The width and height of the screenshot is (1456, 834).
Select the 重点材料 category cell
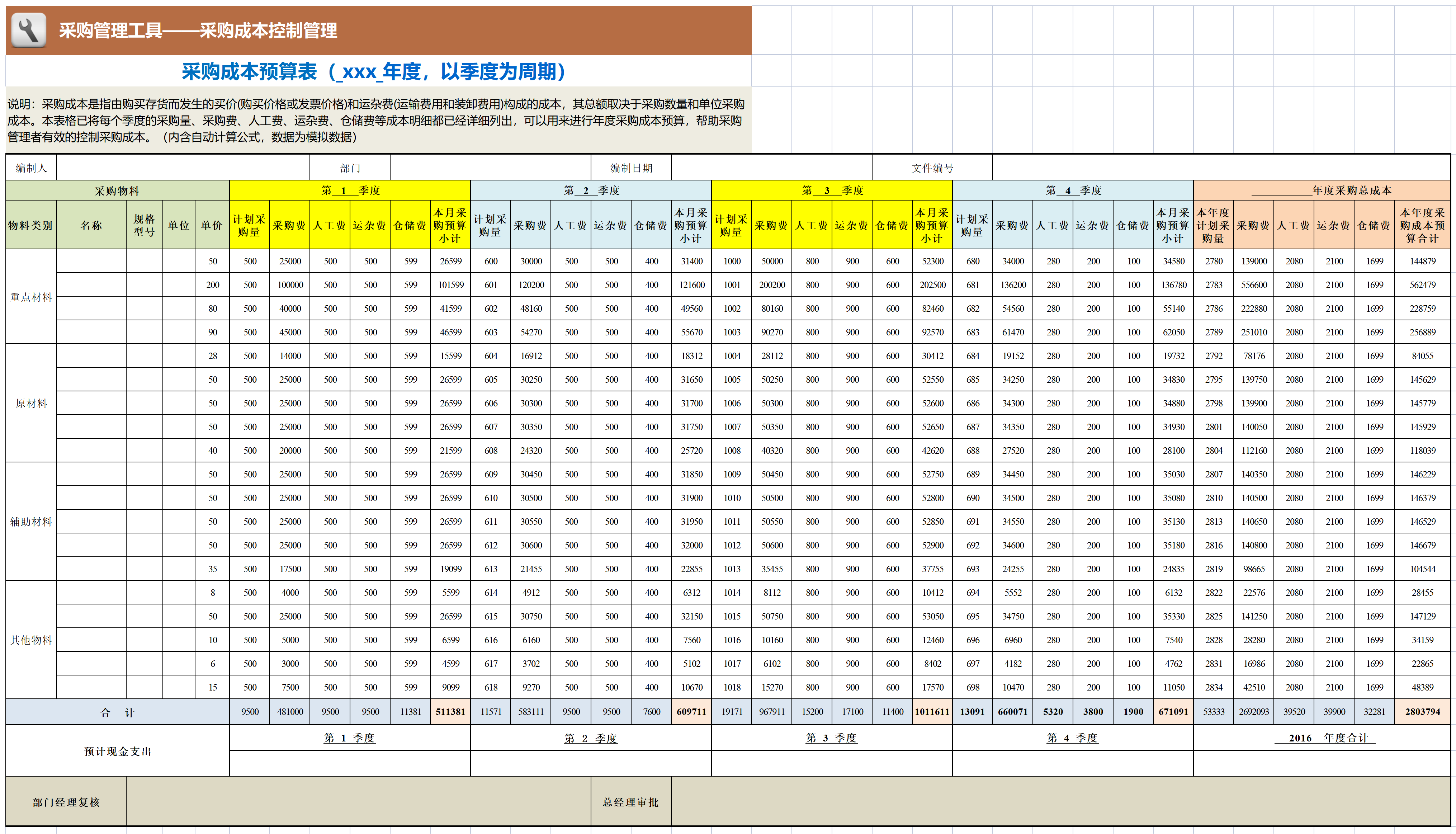coord(31,297)
